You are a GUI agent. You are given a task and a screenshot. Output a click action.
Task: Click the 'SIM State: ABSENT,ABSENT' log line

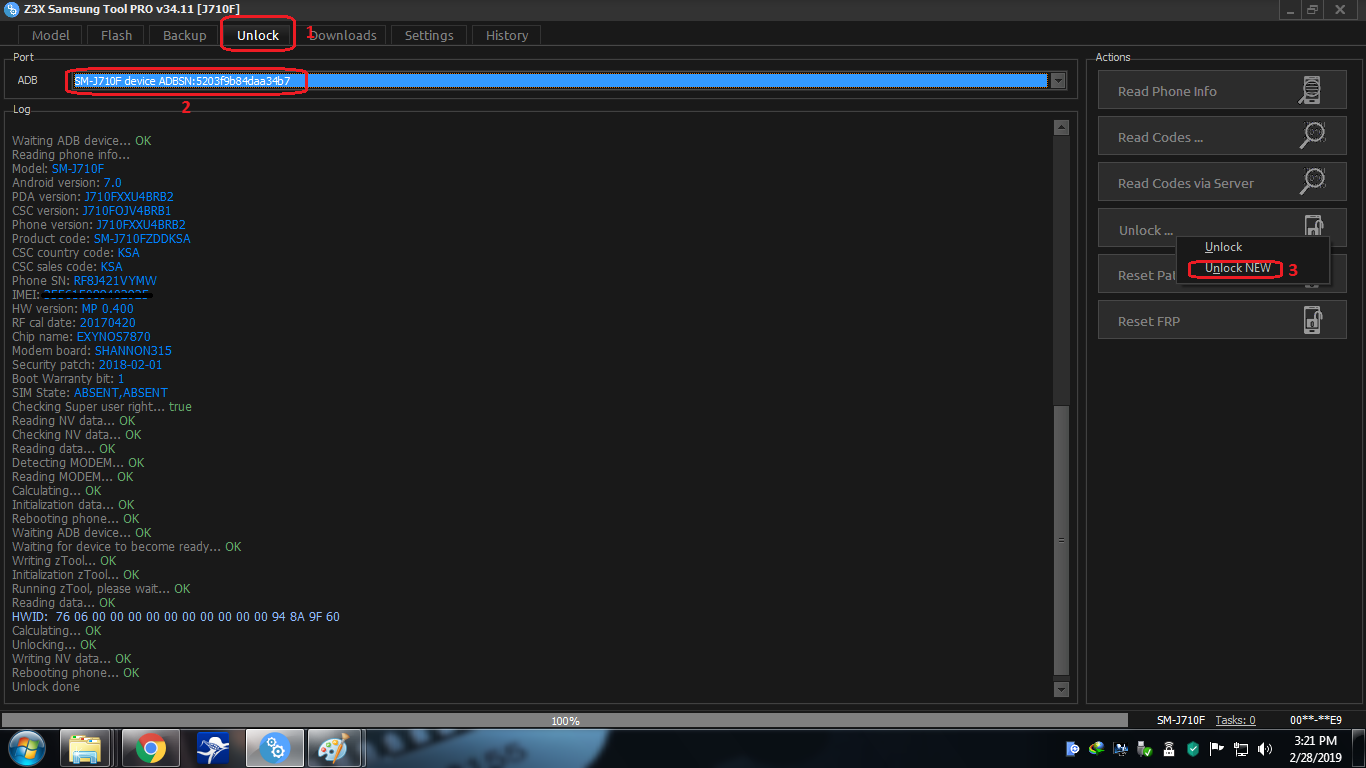coord(90,393)
